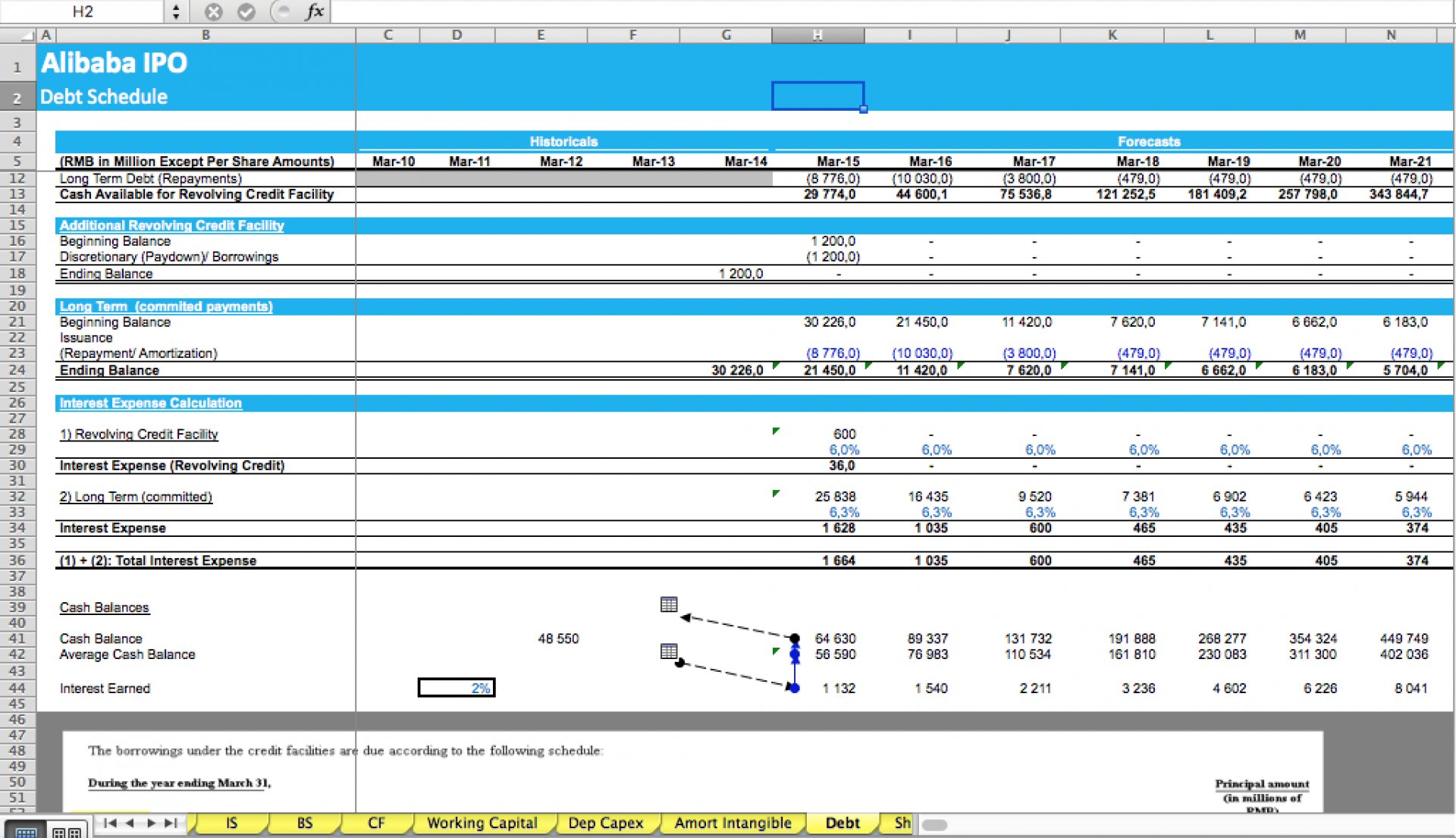Switch to Dep Capex sheet tab
1456x838 pixels.
[605, 823]
